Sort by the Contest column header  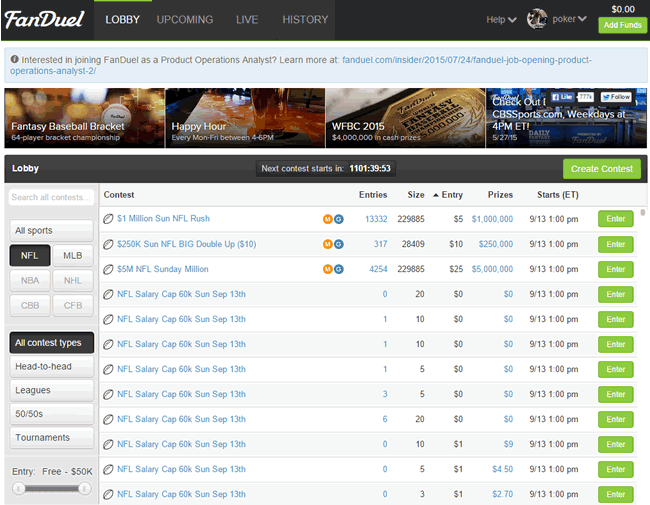[119, 195]
